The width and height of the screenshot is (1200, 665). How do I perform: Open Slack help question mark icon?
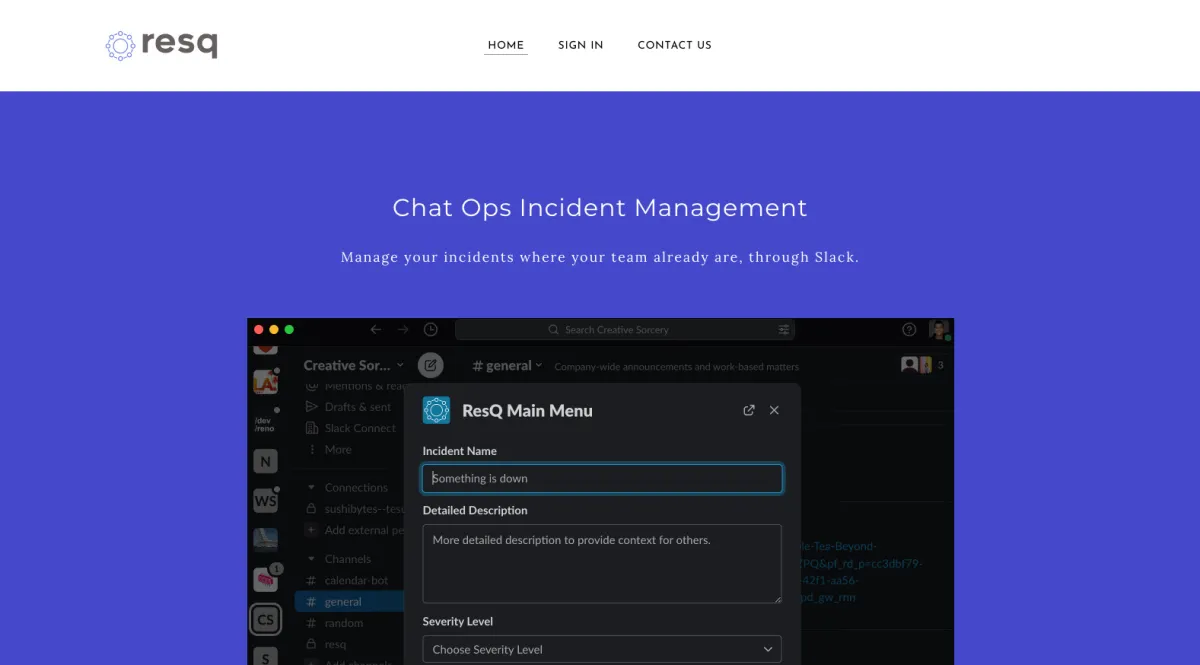[909, 329]
